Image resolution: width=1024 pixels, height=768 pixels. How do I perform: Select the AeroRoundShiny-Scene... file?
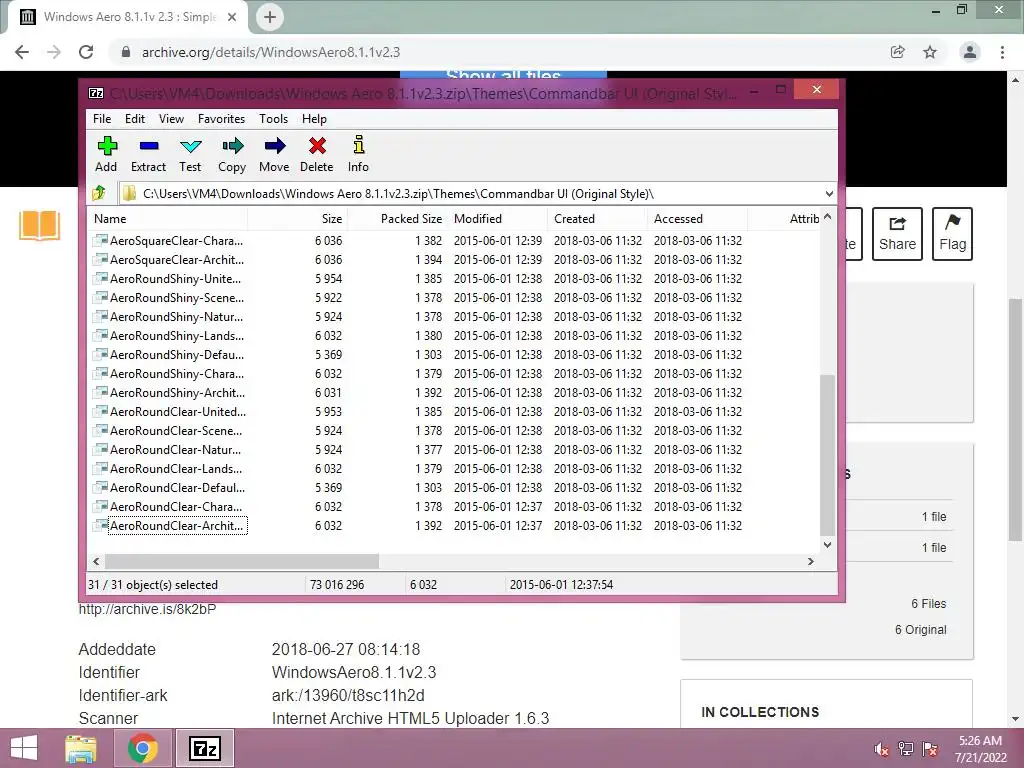(x=177, y=297)
